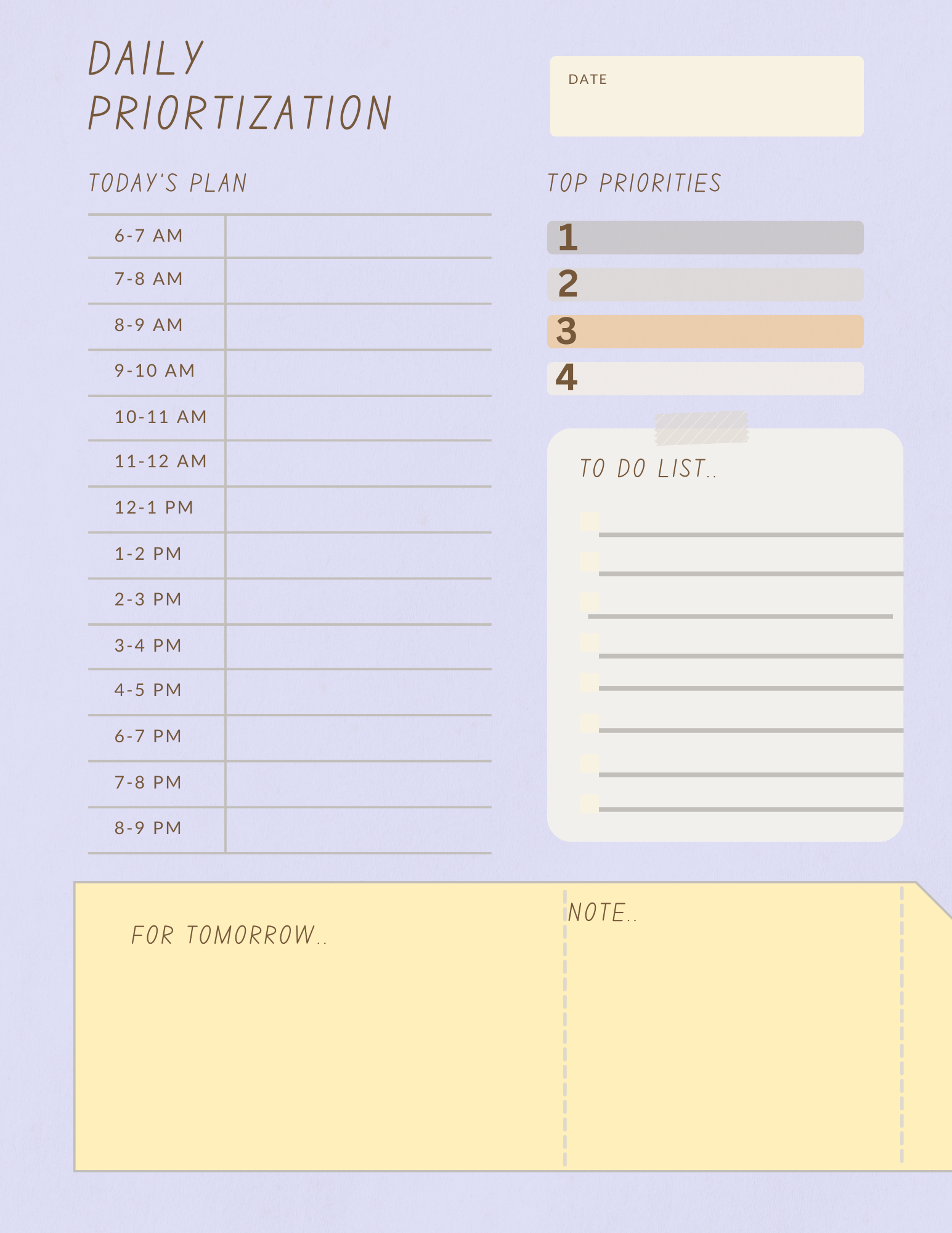Pick the orange number 3 priority bar
The width and height of the screenshot is (952, 1233).
tap(705, 332)
